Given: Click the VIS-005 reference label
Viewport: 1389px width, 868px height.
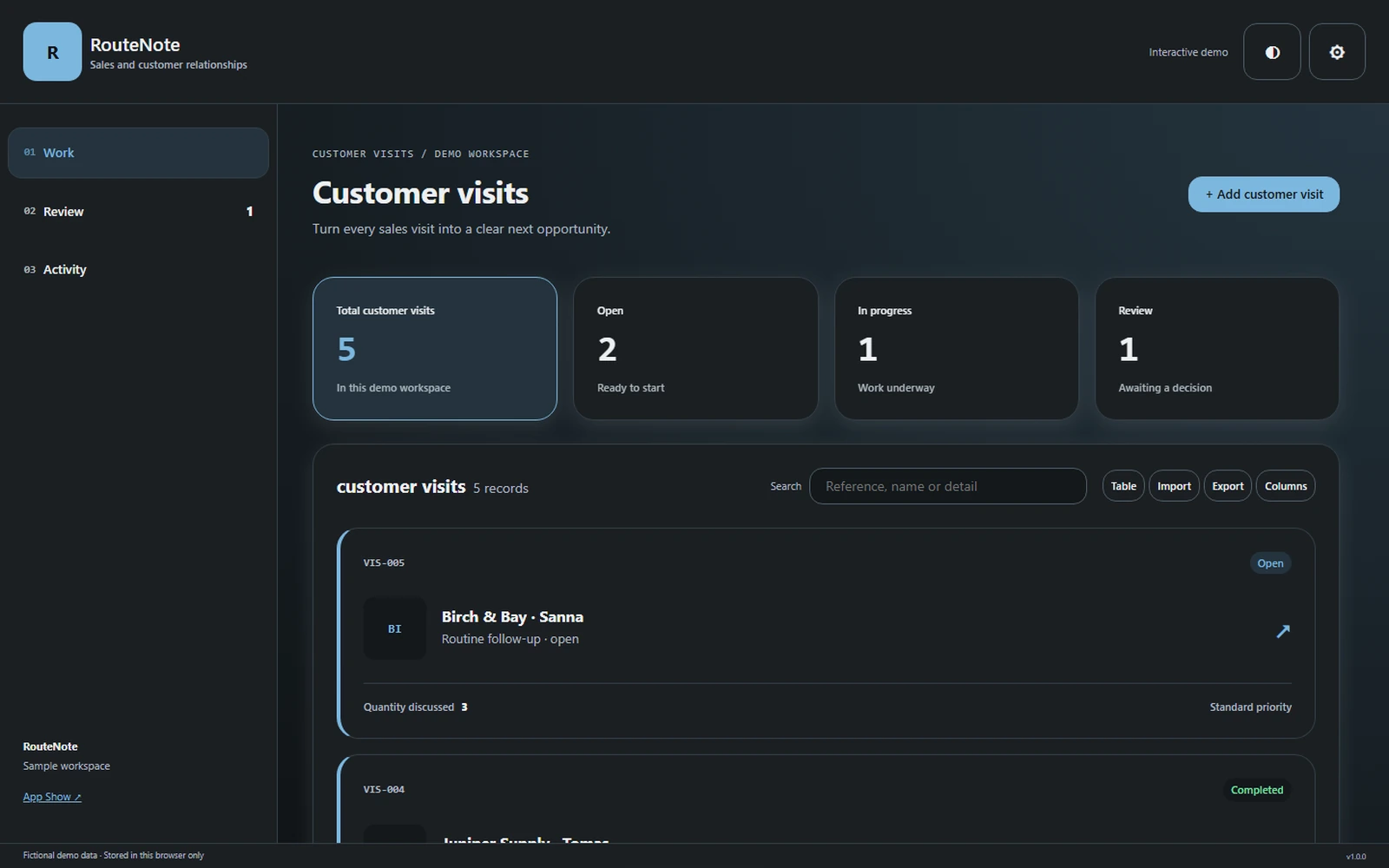Looking at the screenshot, I should pyautogui.click(x=384, y=562).
